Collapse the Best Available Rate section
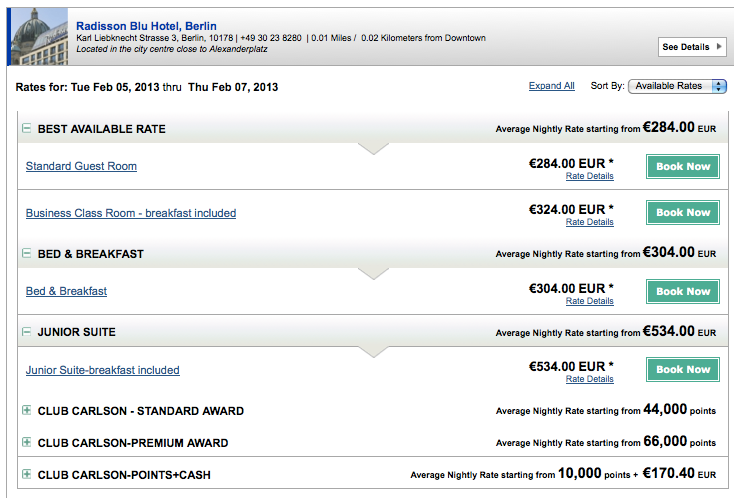734x498 pixels. (26, 129)
